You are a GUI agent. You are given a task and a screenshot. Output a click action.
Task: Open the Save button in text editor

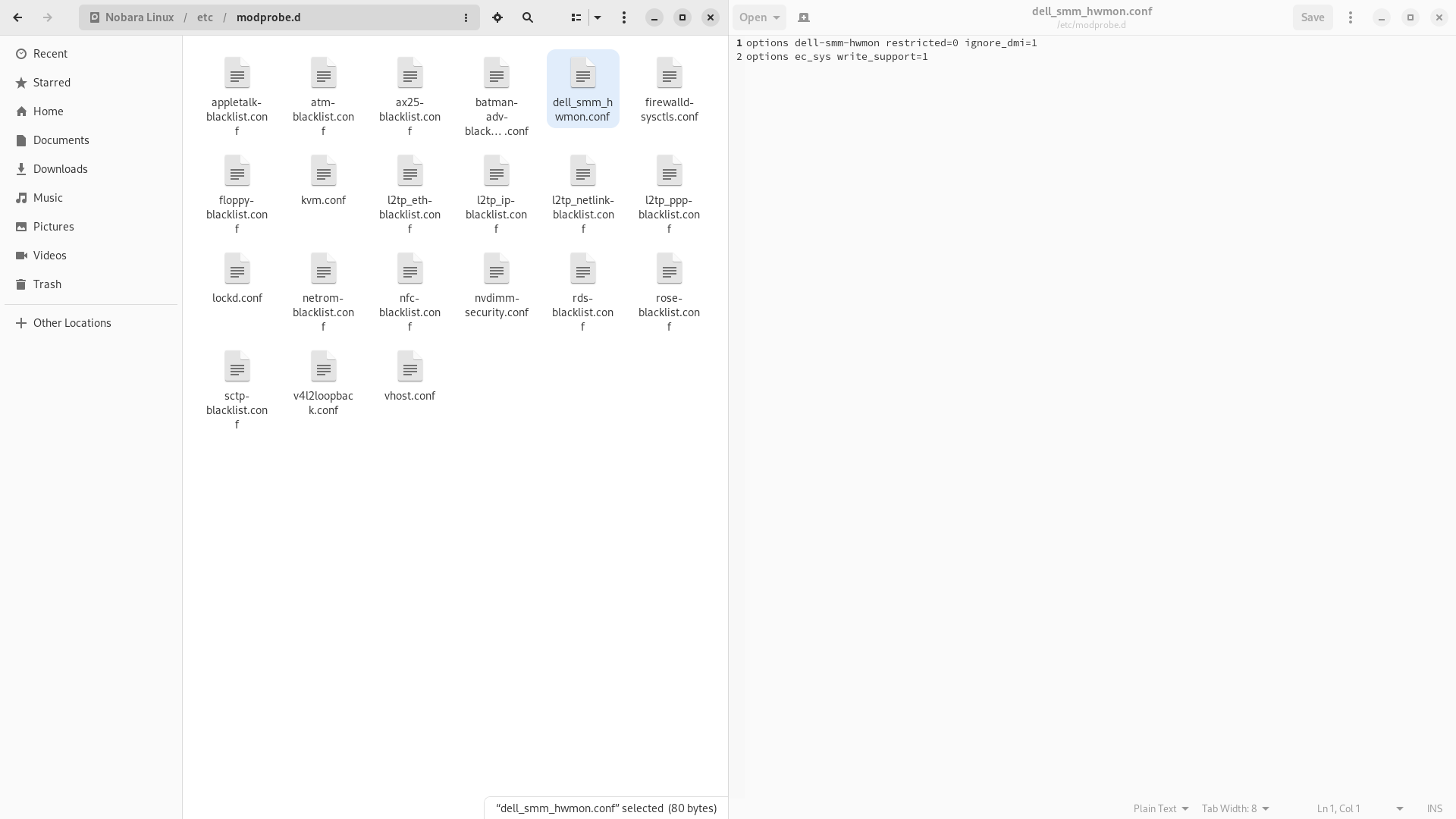point(1312,17)
